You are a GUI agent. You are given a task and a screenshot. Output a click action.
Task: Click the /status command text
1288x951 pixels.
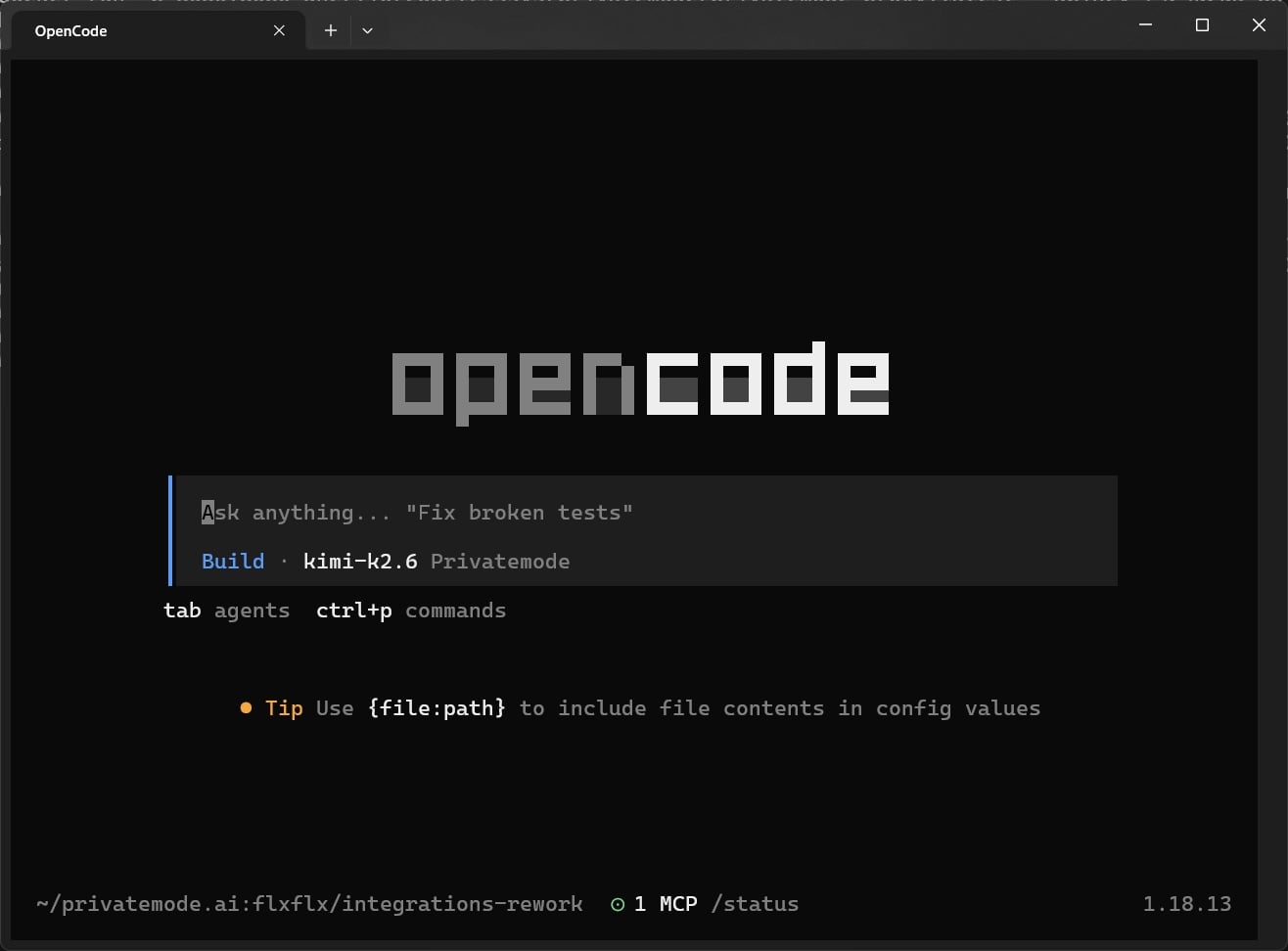pyautogui.click(x=755, y=904)
